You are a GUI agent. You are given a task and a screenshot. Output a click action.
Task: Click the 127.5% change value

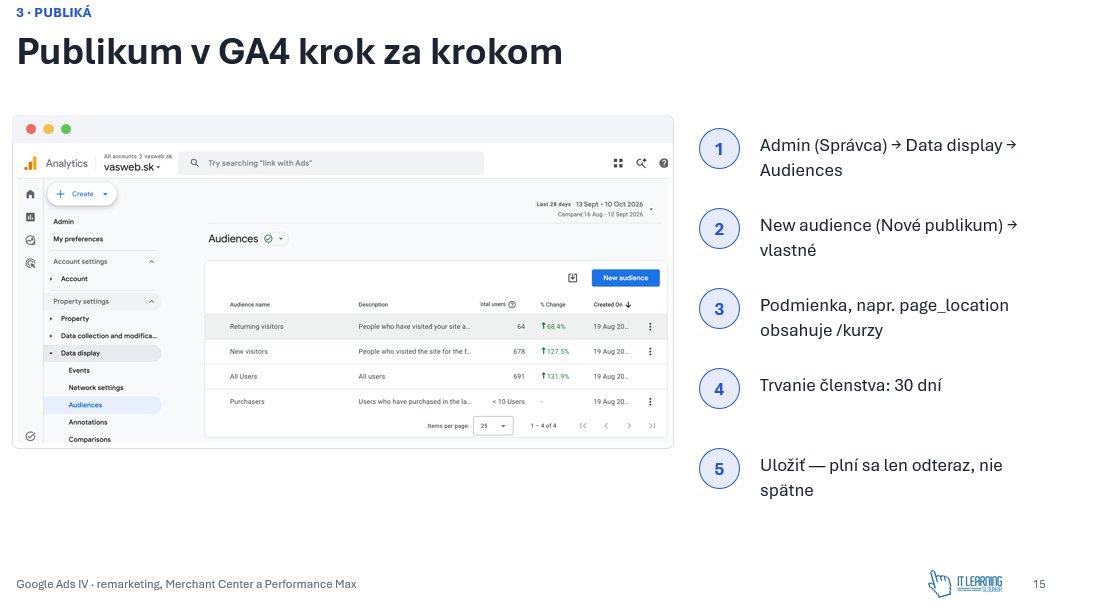pyautogui.click(x=555, y=352)
